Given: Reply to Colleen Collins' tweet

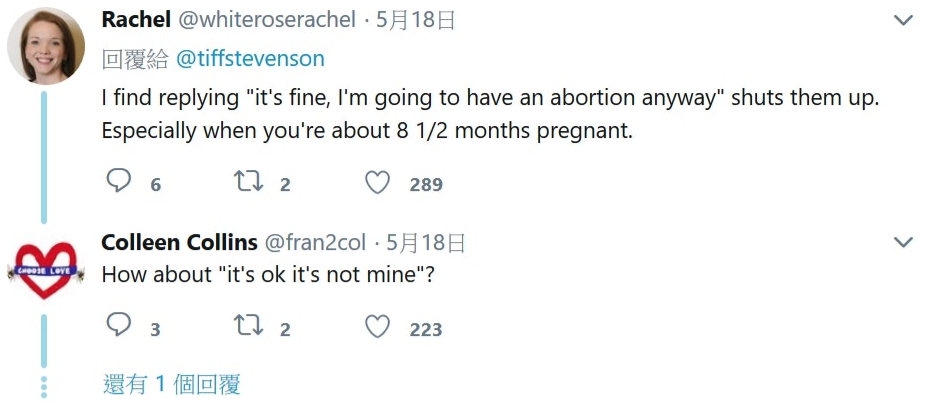Looking at the screenshot, I should tap(119, 327).
